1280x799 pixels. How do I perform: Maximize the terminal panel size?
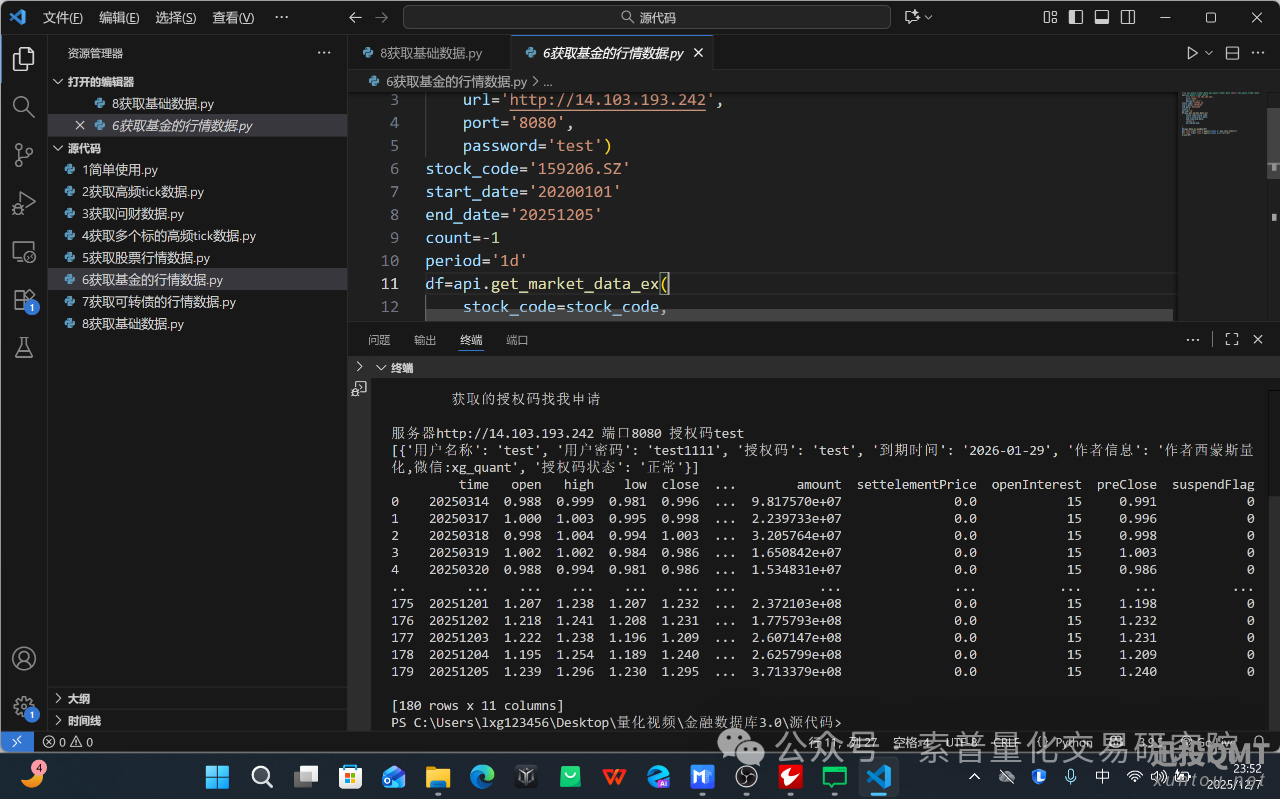coord(1232,340)
